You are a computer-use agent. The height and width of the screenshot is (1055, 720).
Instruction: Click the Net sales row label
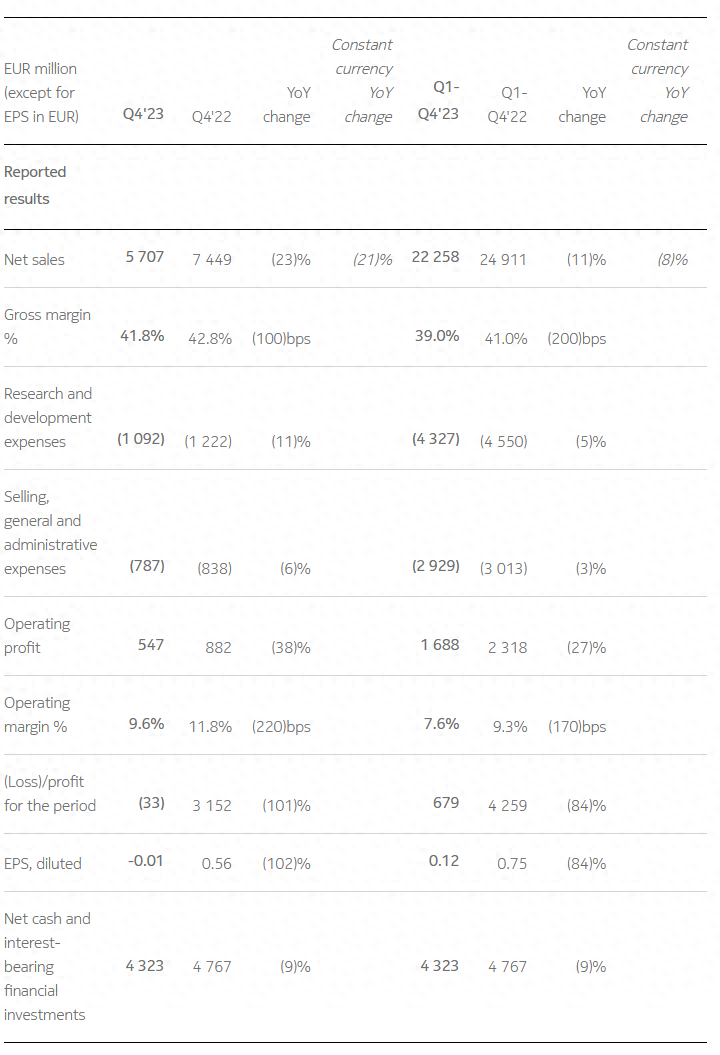pos(34,260)
